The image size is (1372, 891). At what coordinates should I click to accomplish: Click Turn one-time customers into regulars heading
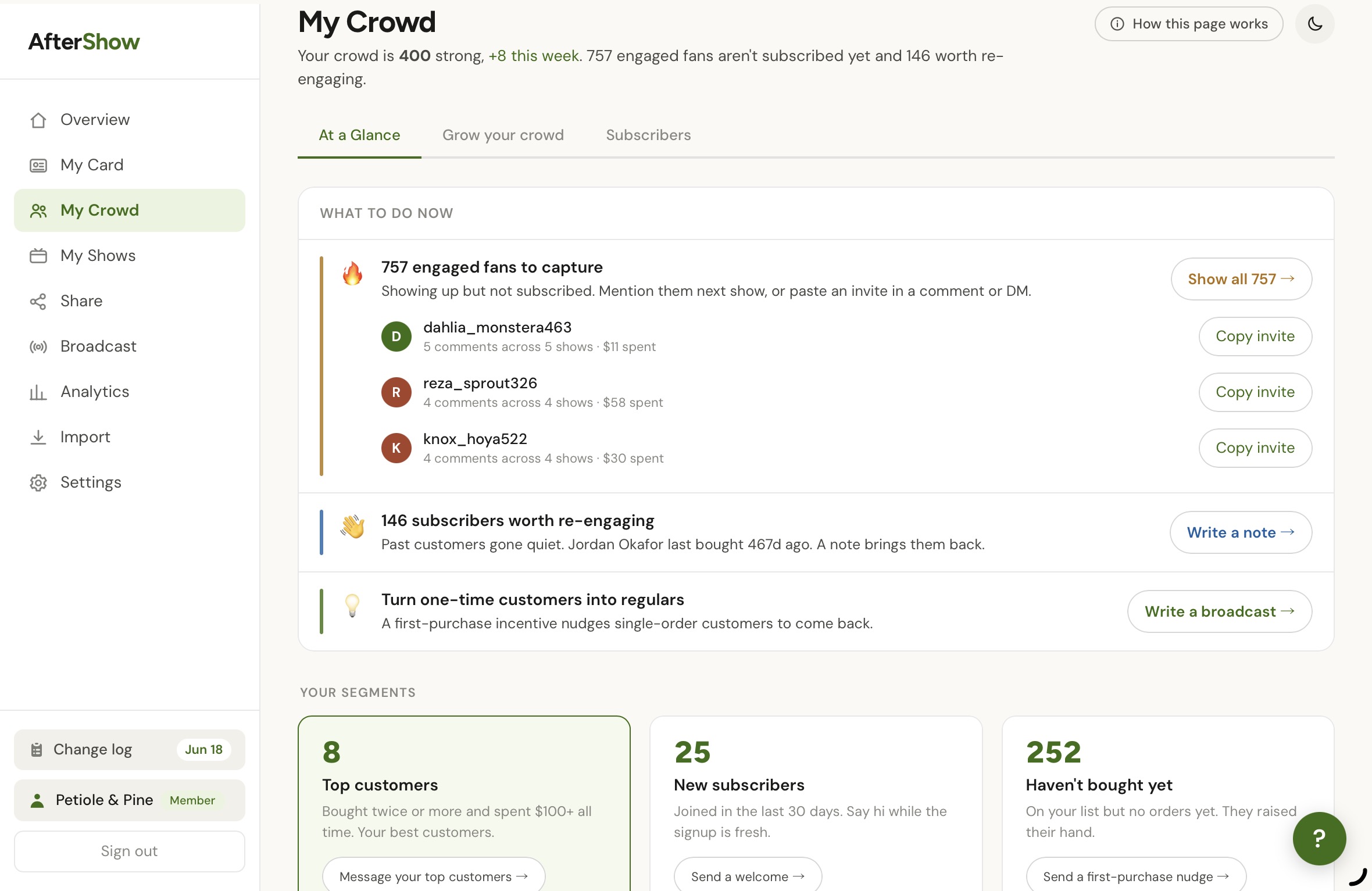click(x=533, y=600)
